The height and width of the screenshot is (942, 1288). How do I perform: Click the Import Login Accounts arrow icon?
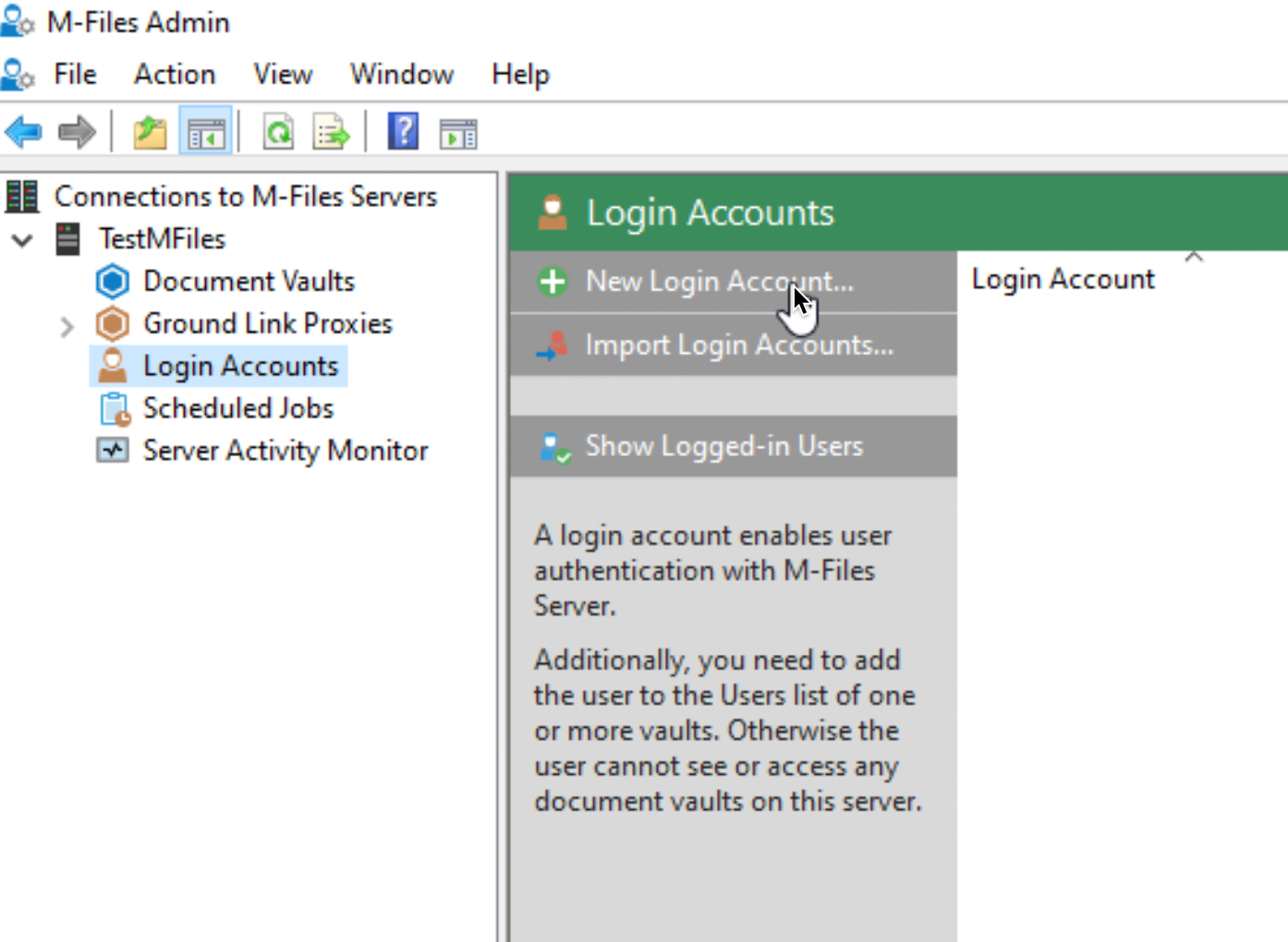[x=553, y=345]
